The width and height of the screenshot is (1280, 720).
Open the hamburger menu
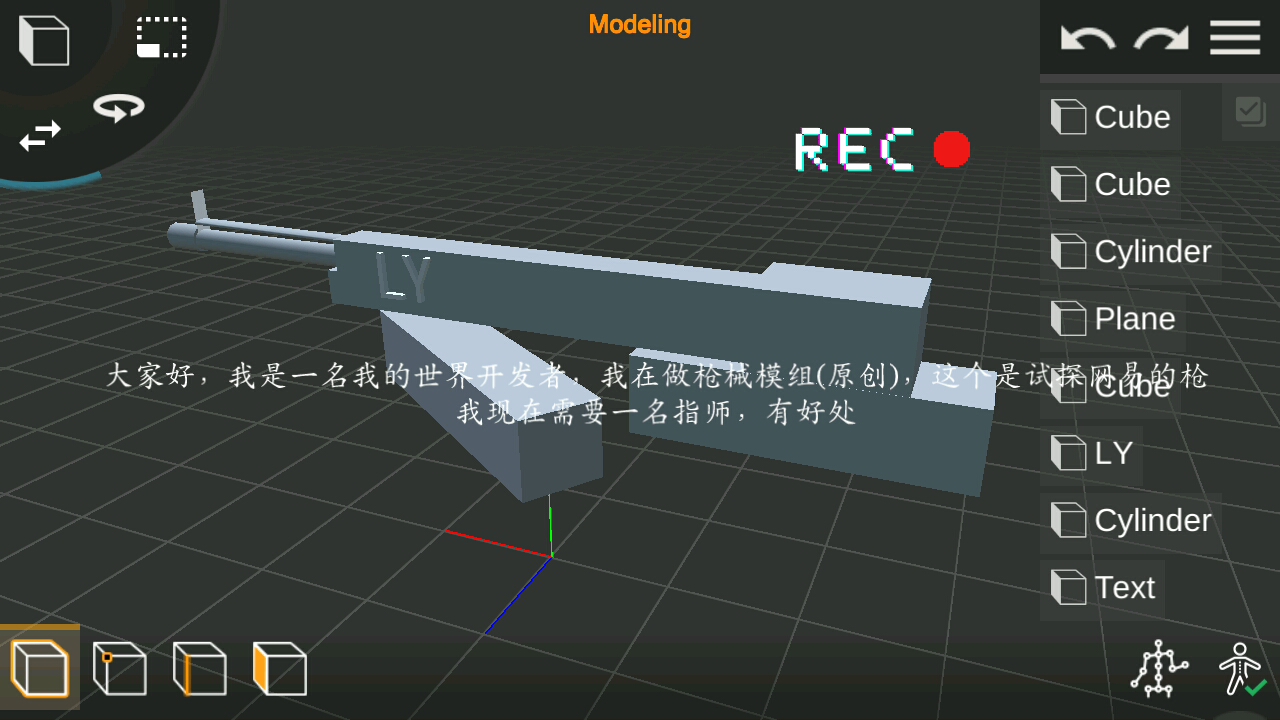(x=1234, y=37)
